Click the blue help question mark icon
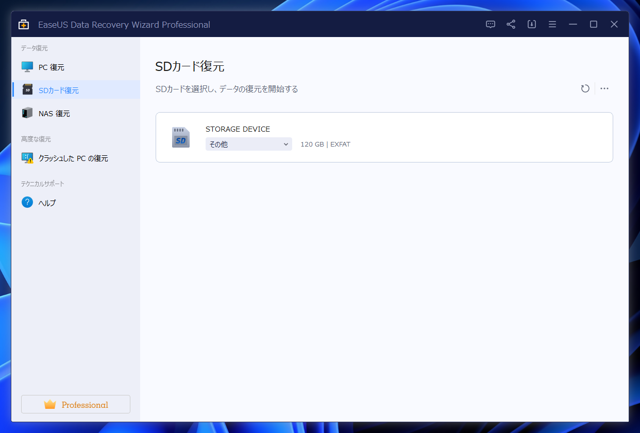Viewport: 640px width, 433px height. (x=27, y=202)
